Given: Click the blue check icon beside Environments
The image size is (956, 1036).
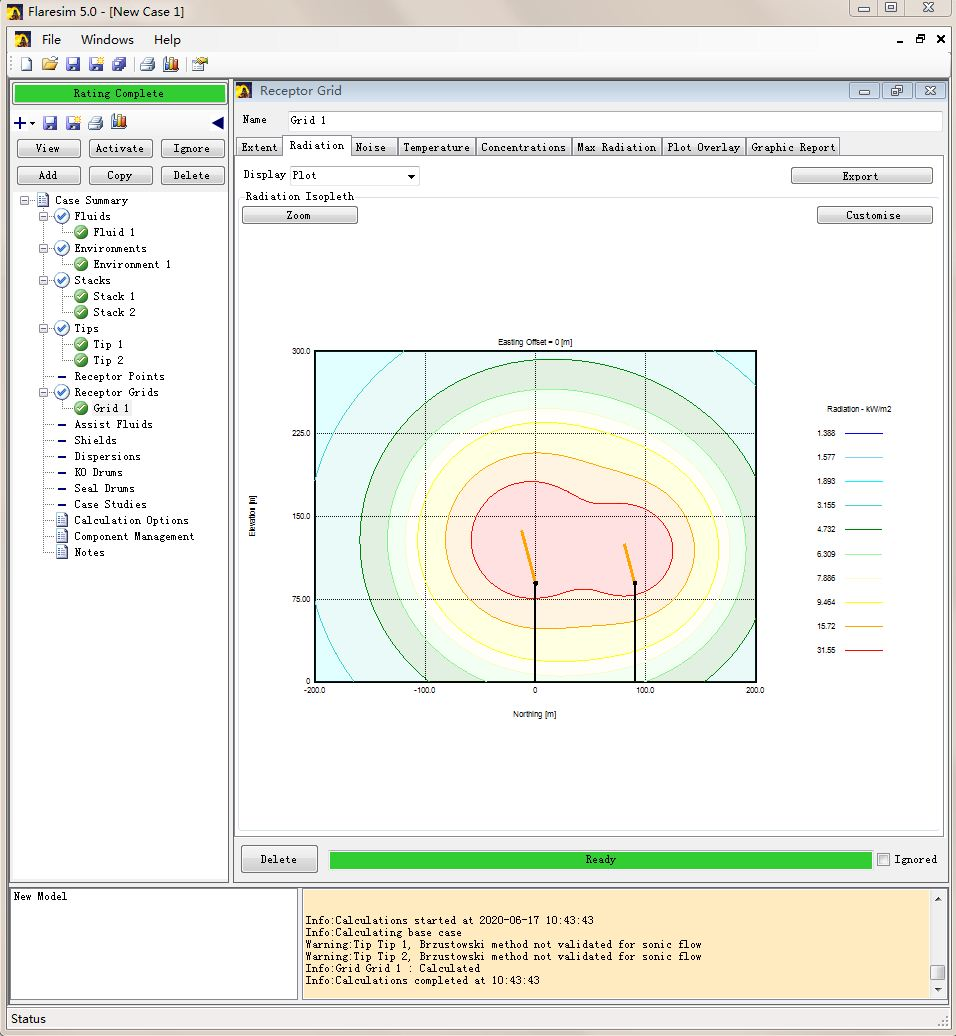Looking at the screenshot, I should click(62, 248).
